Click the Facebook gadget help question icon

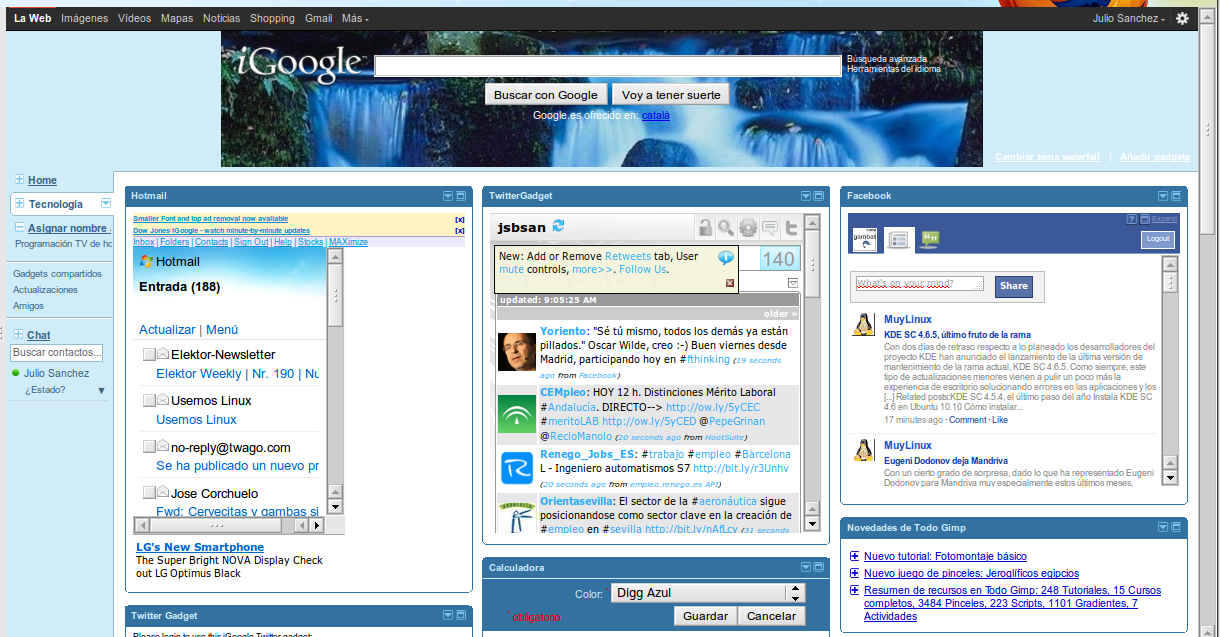(1131, 219)
